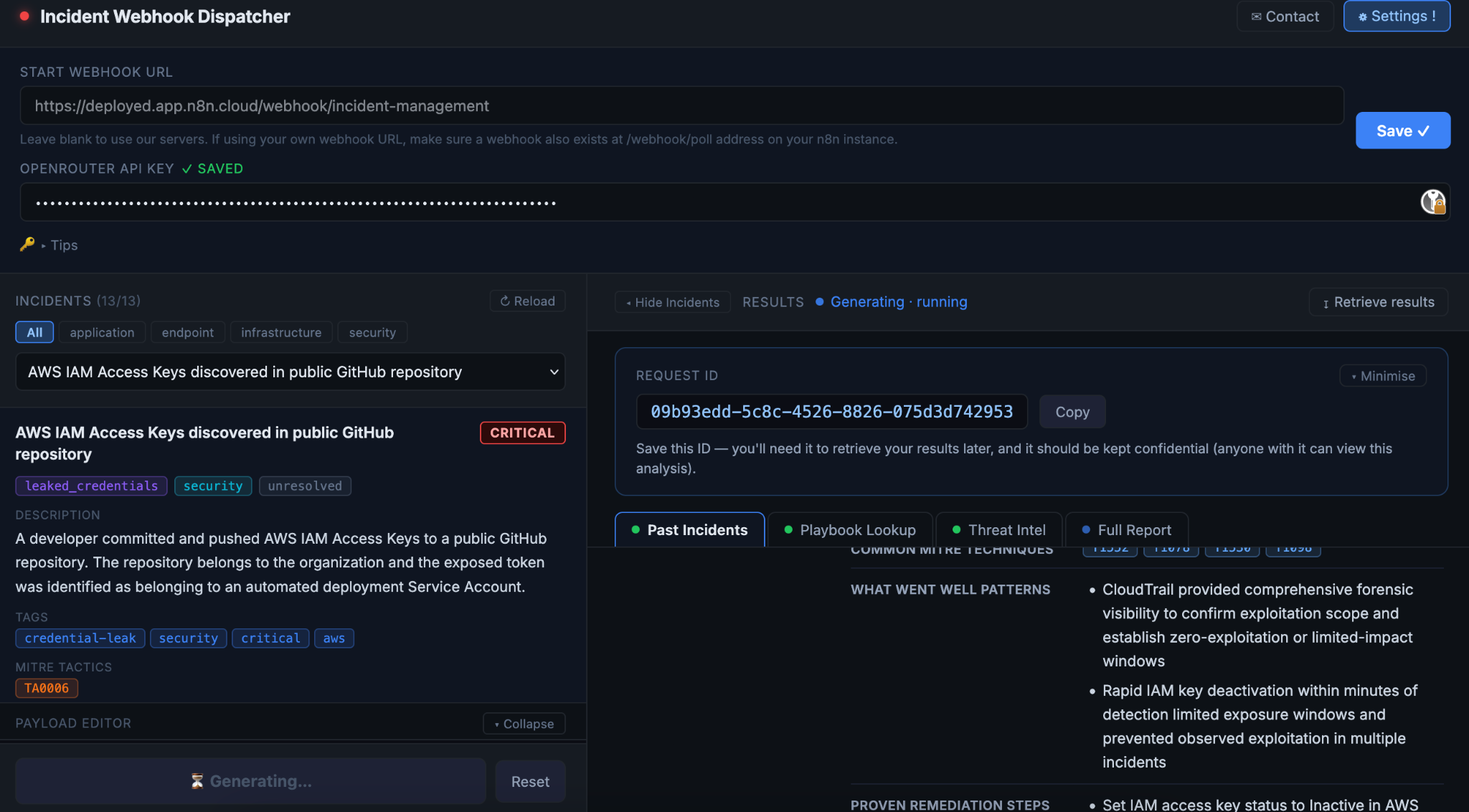Click the critical tag

270,638
